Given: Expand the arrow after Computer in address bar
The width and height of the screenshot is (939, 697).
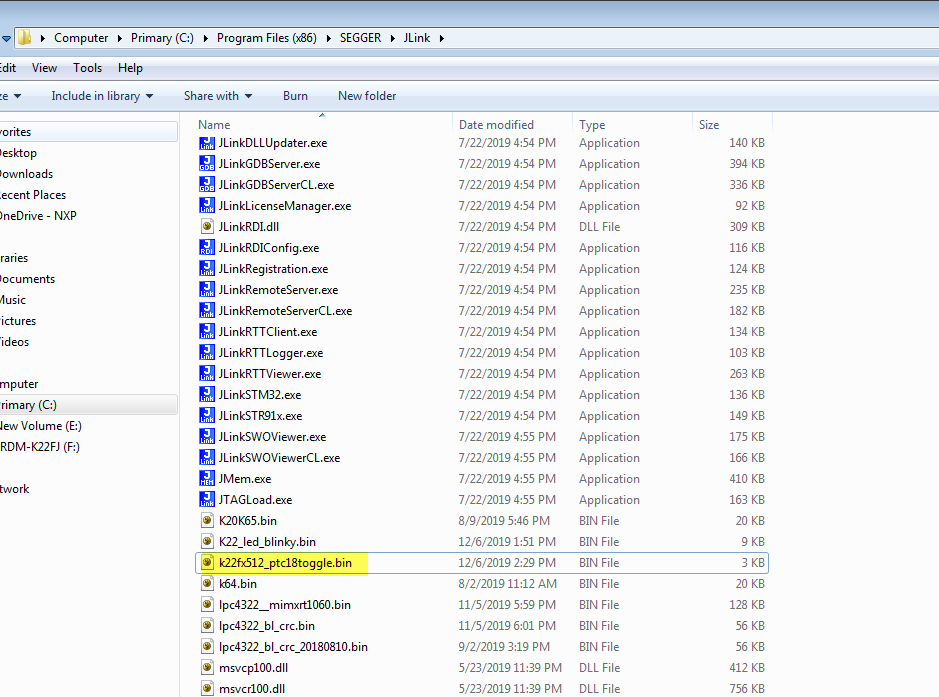Looking at the screenshot, I should click(119, 38).
